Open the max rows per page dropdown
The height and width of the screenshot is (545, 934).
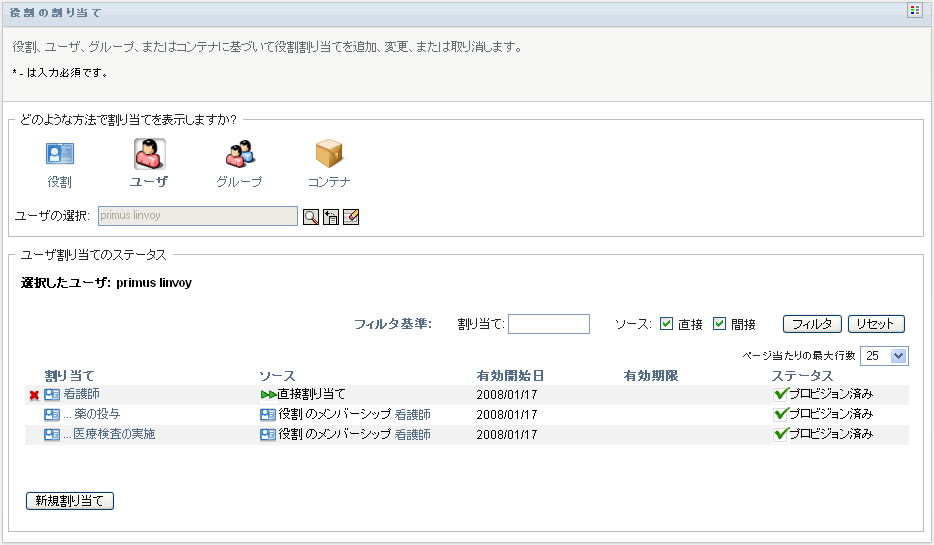pyautogui.click(x=885, y=356)
